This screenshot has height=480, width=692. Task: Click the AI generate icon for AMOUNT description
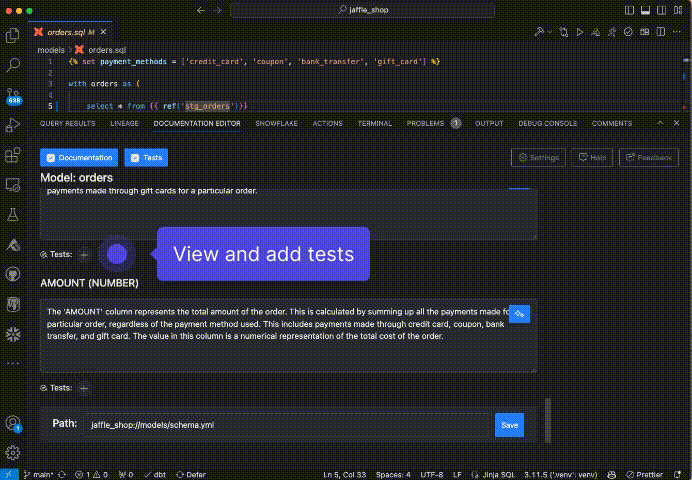click(519, 314)
